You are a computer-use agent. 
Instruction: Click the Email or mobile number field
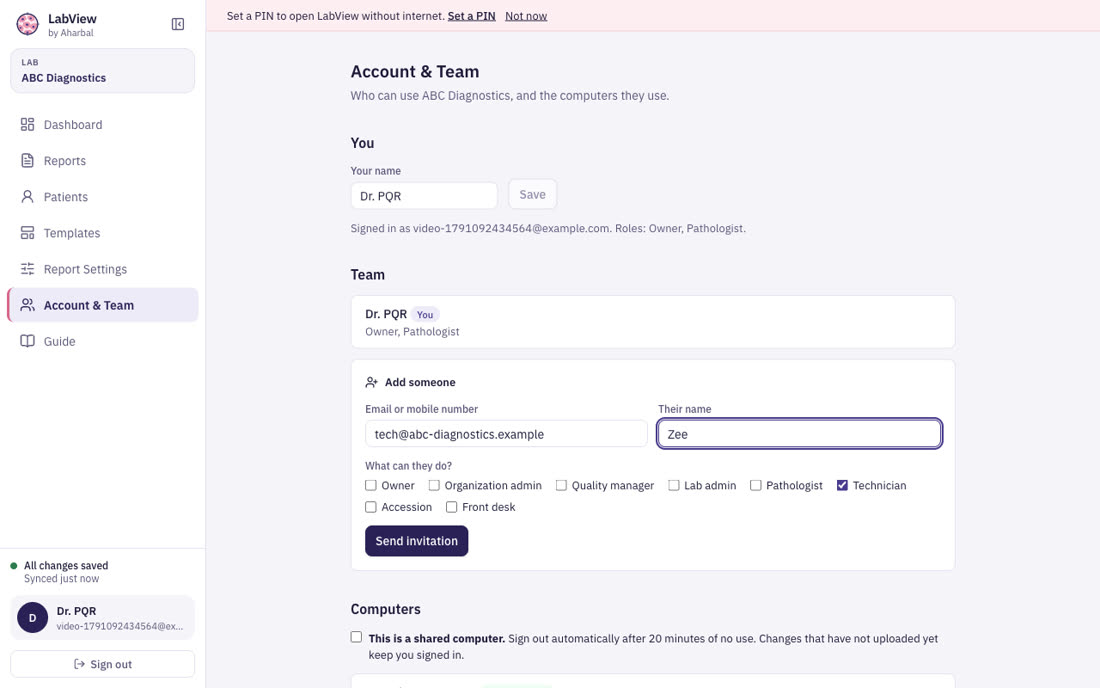tap(506, 434)
